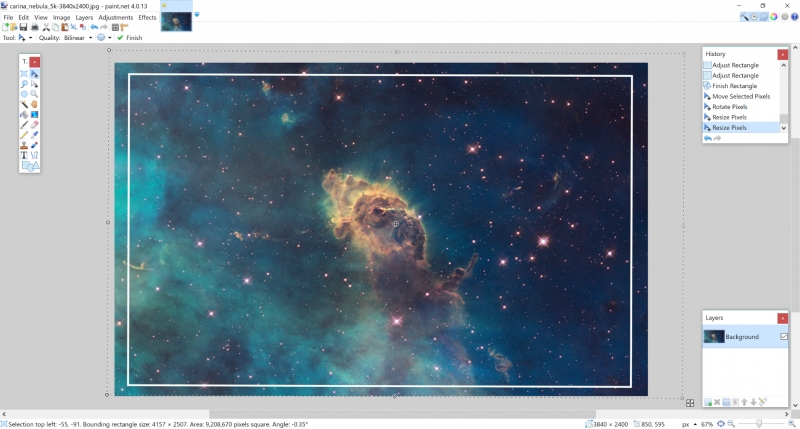The image size is (800, 429).
Task: Click the New image toolbar icon
Action: click(5, 27)
